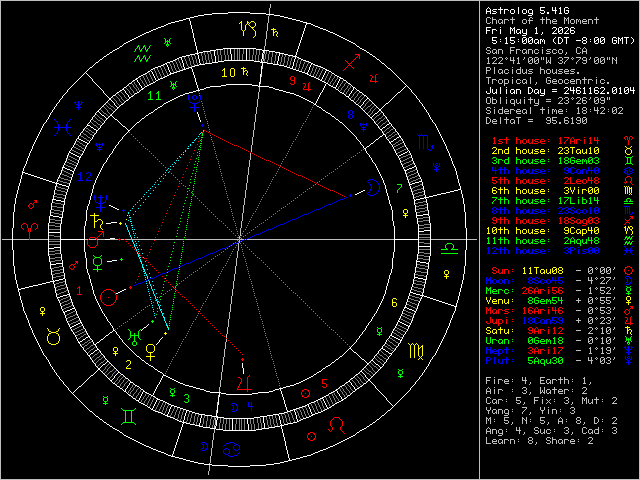Select the Obliquity = 23°26'09" line
Screen dimensions: 640x480
pyautogui.click(x=548, y=101)
